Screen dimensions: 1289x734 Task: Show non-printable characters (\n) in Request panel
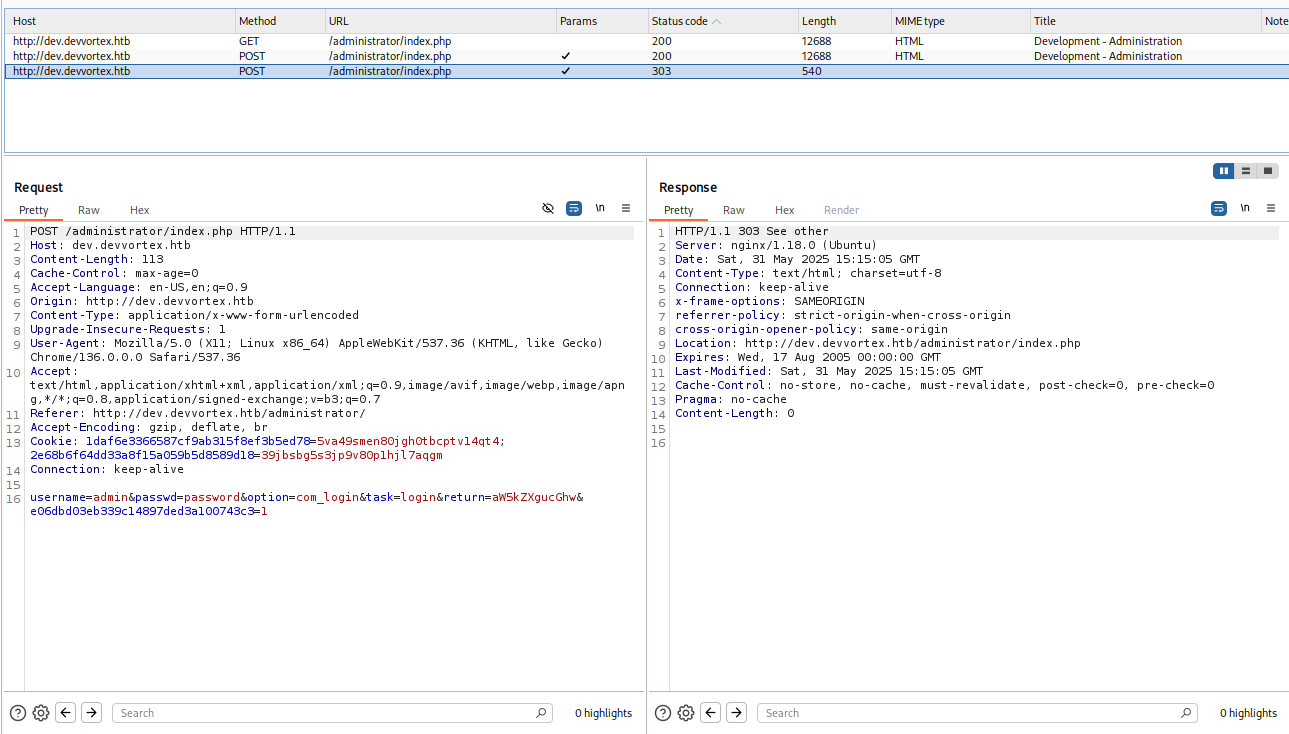click(600, 208)
